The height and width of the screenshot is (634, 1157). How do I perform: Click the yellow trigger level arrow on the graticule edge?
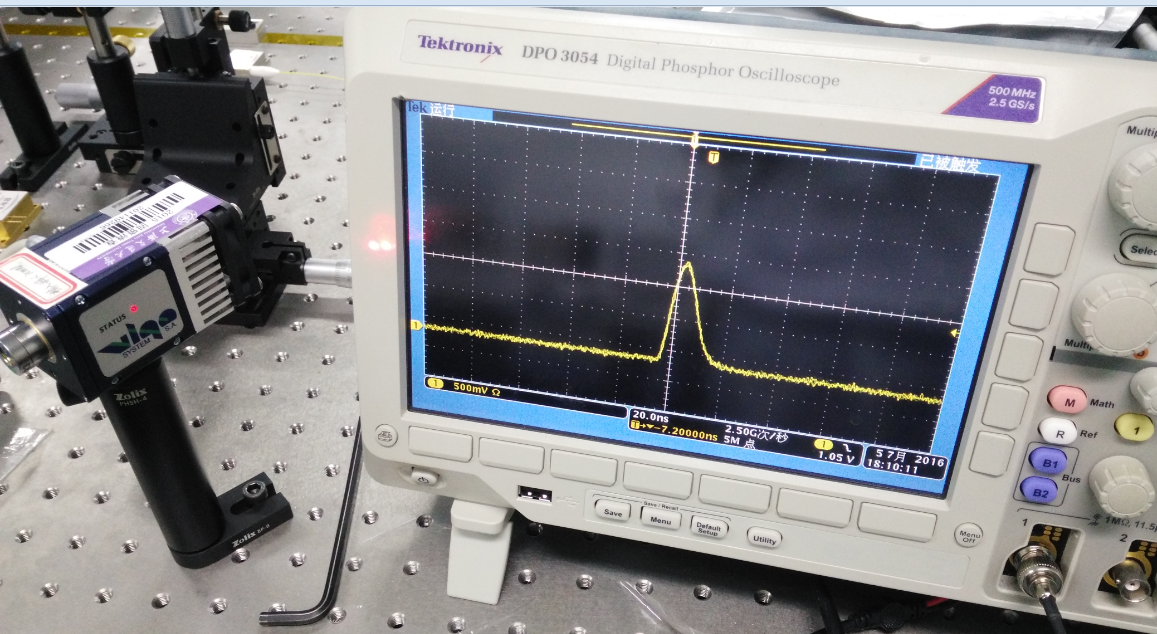pyautogui.click(x=955, y=334)
